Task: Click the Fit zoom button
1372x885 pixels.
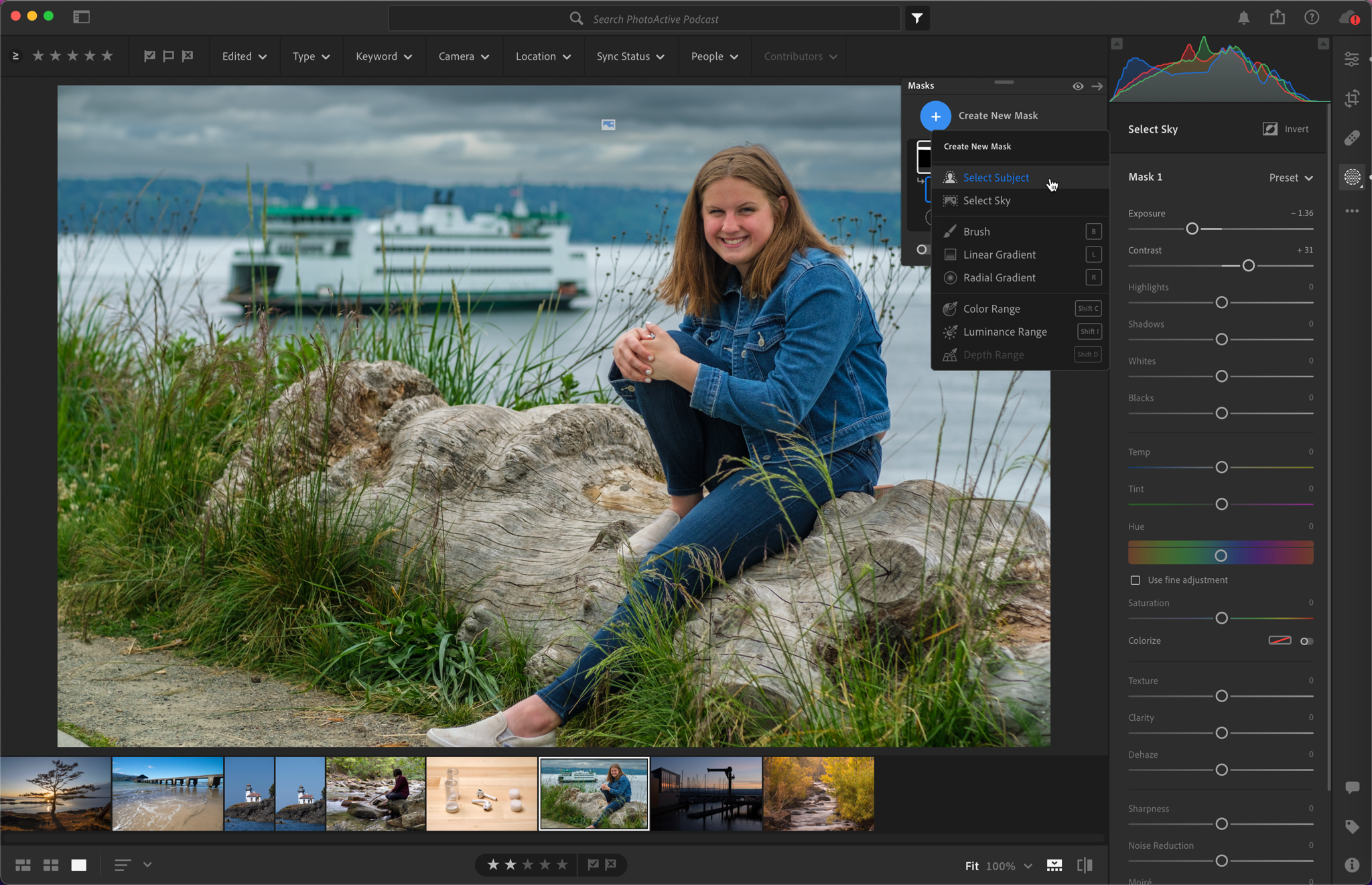Action: click(972, 866)
